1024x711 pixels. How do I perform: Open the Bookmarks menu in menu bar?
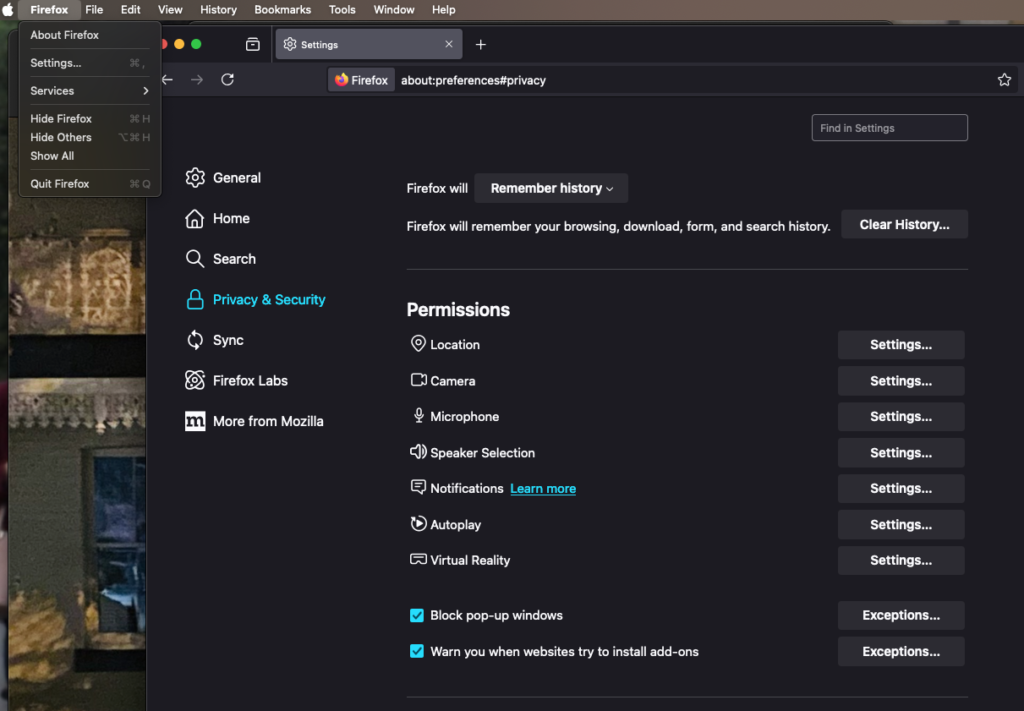(x=282, y=10)
